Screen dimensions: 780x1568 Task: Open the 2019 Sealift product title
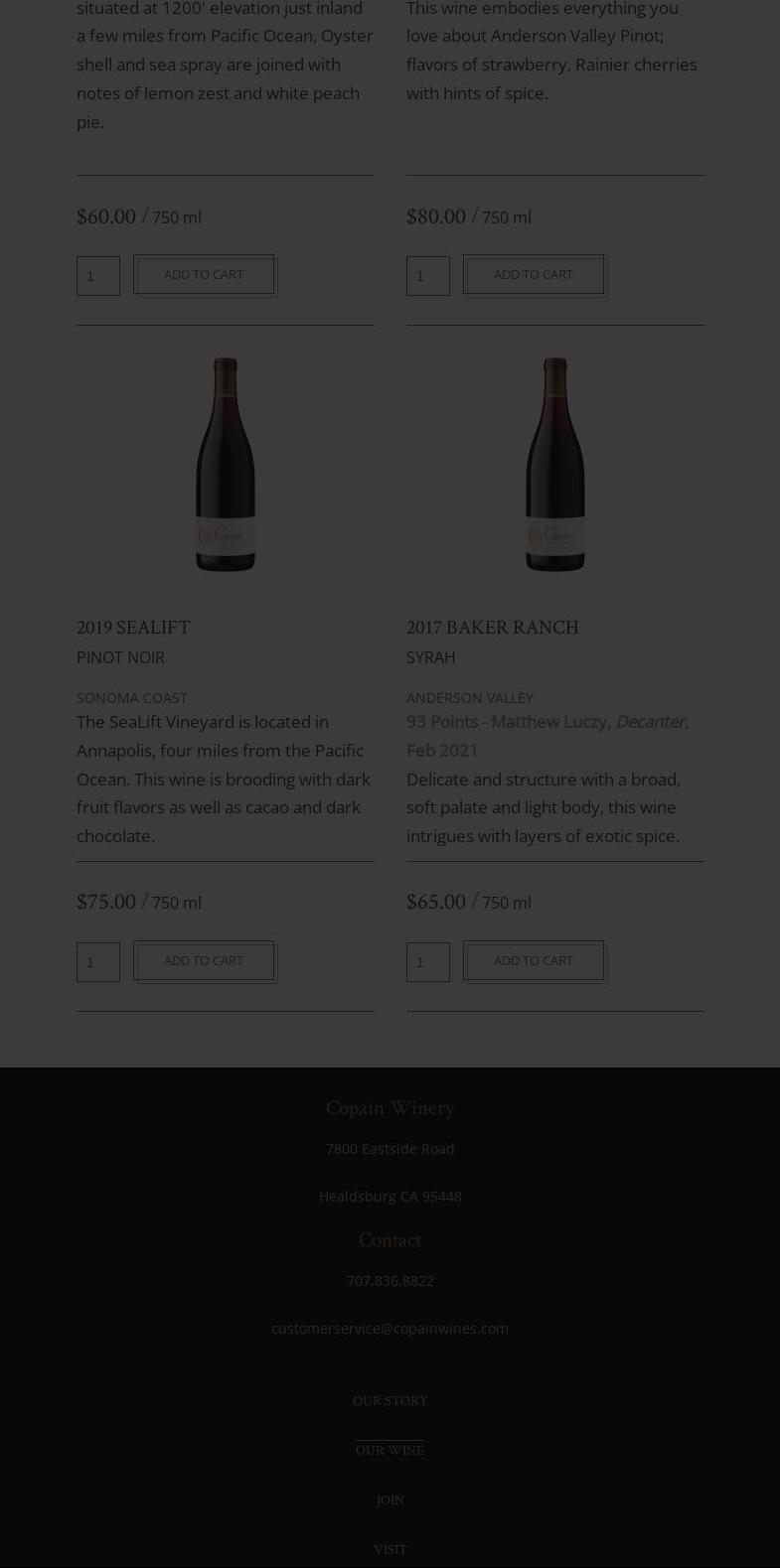133,628
